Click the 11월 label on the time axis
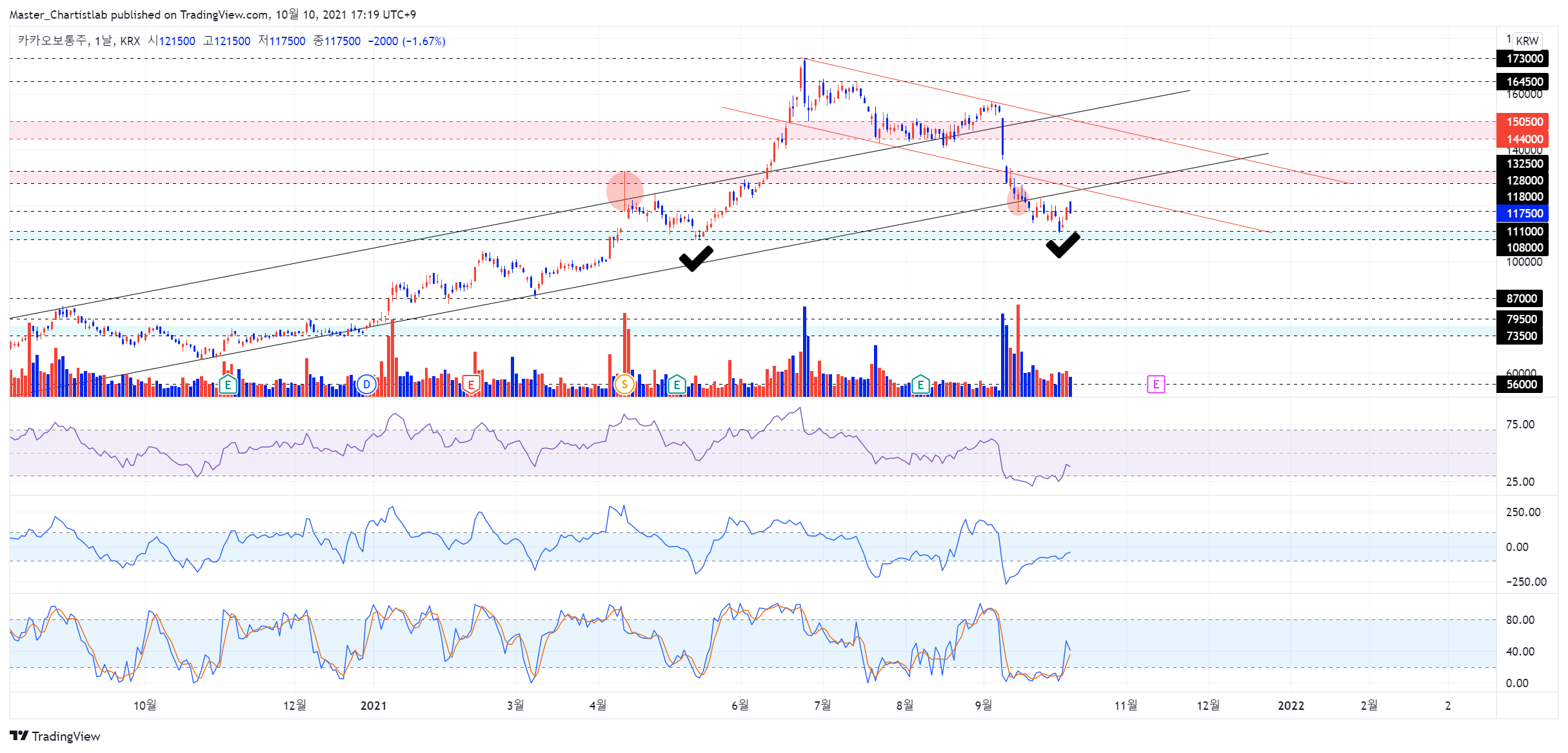 (1126, 705)
